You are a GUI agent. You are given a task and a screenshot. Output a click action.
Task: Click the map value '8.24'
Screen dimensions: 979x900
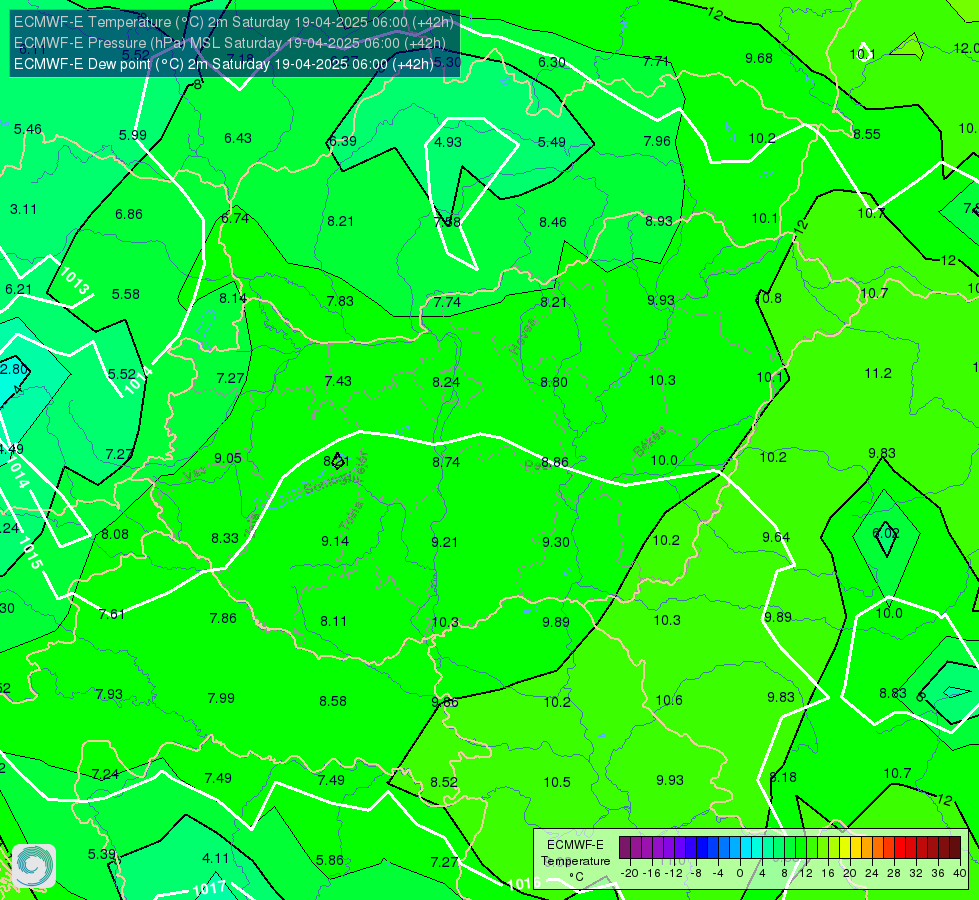tap(446, 382)
